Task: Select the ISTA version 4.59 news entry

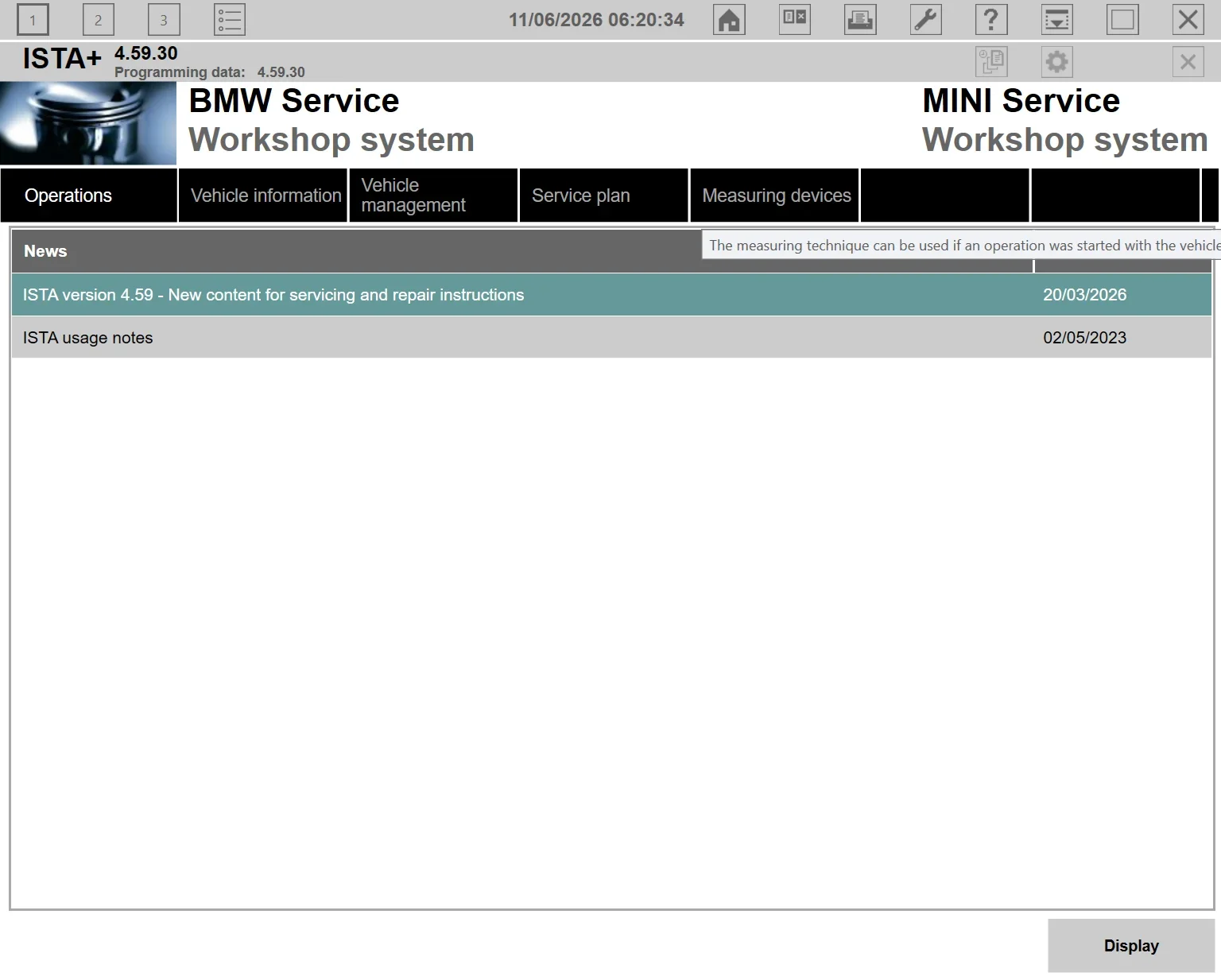Action: pyautogui.click(x=611, y=295)
